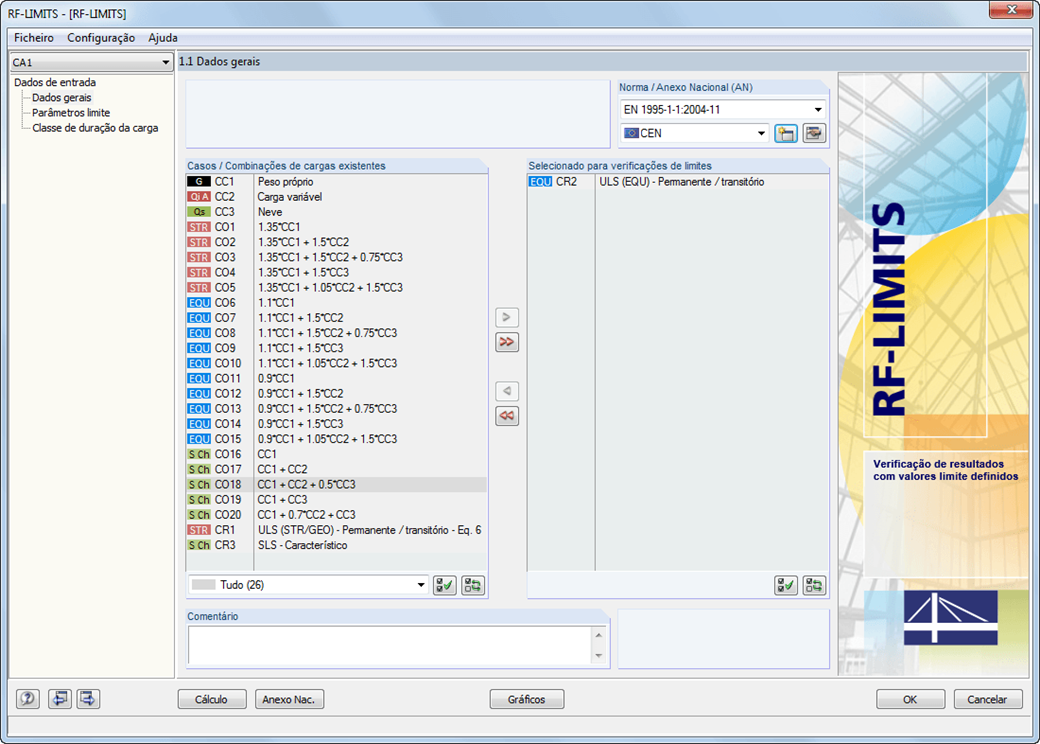Select Dados de entrada tree root
The image size is (1040, 744).
point(55,82)
